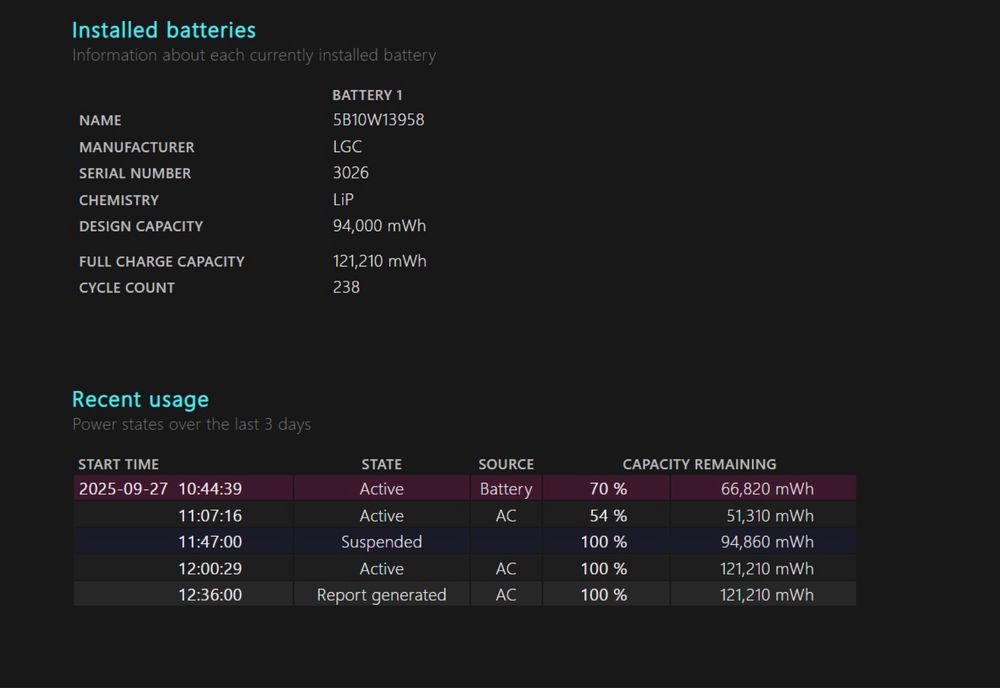Click the 54 % capacity cell

click(x=608, y=516)
